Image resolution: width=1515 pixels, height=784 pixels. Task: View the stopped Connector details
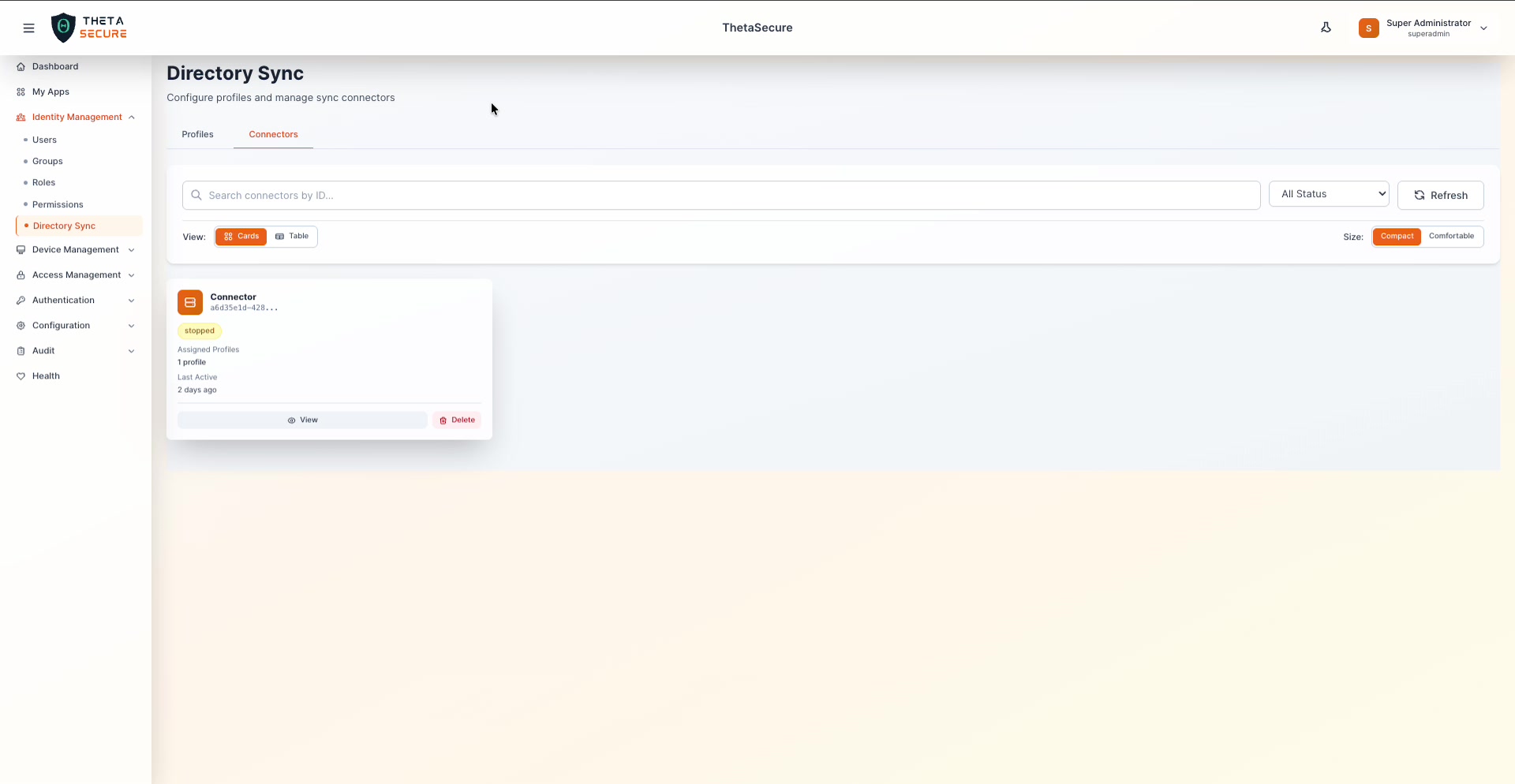[x=302, y=420]
